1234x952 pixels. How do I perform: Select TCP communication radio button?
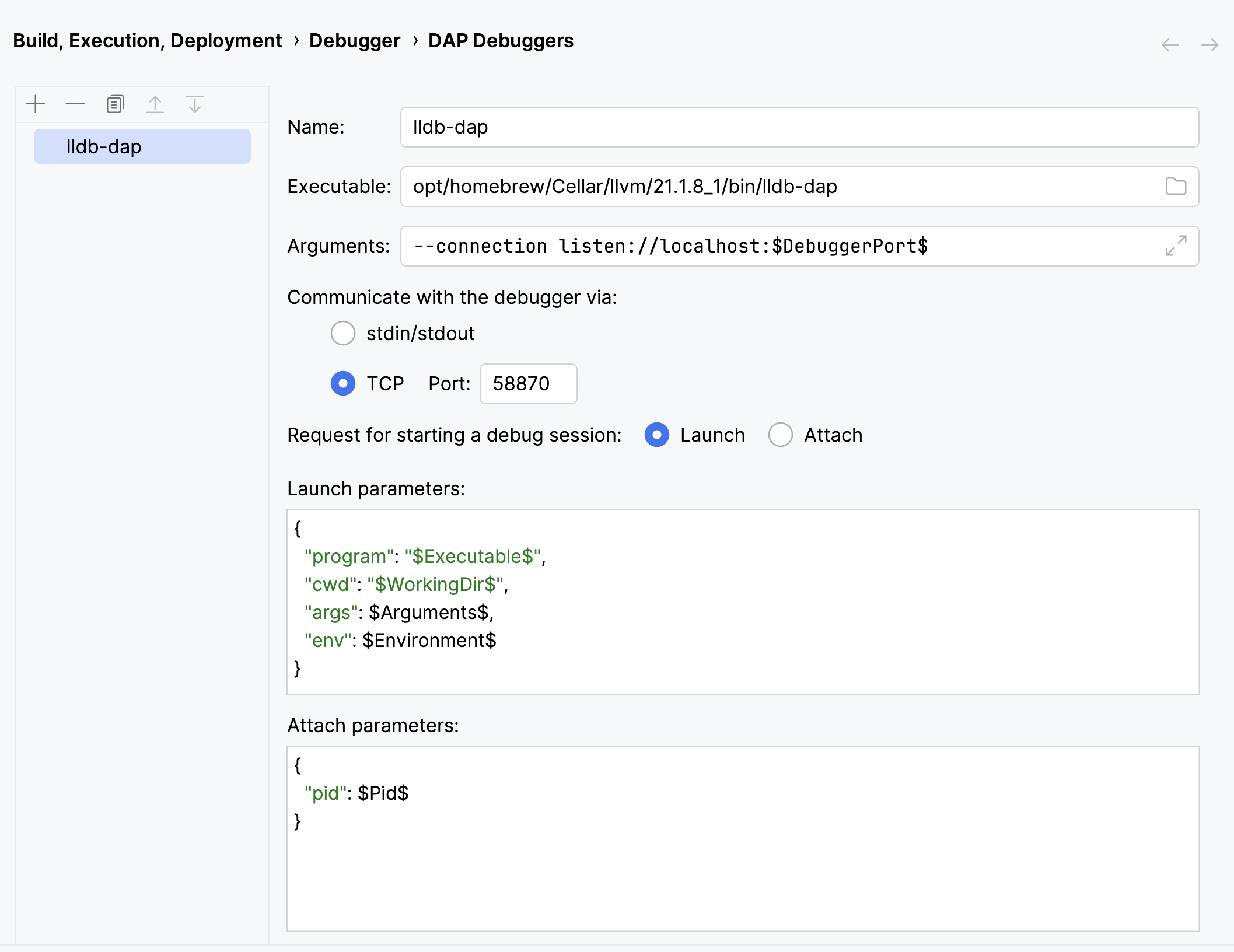pos(343,383)
